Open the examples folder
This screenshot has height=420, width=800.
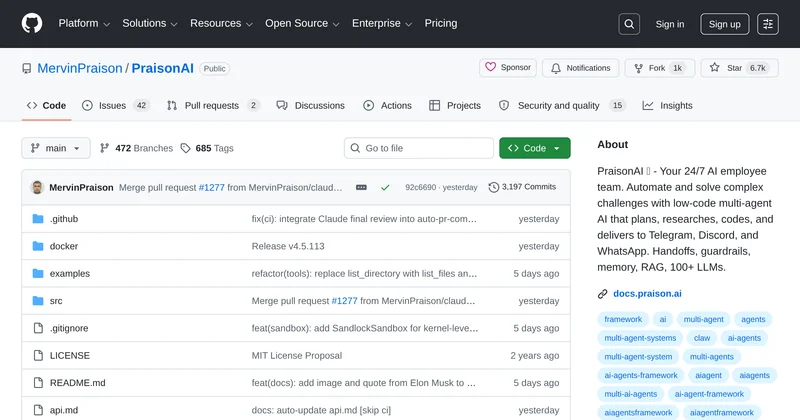69,273
